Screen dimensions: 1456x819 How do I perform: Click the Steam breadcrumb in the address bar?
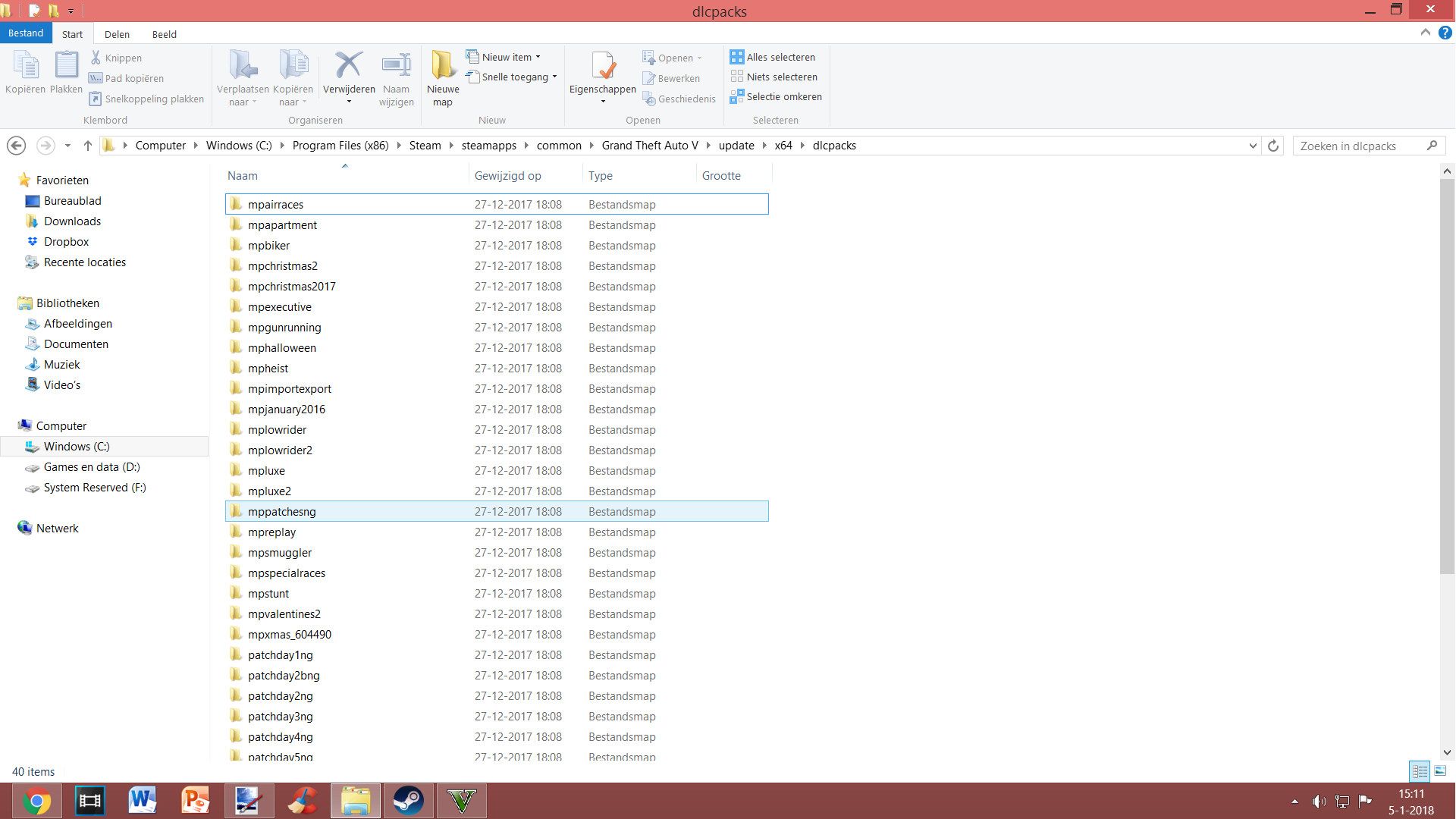(425, 146)
